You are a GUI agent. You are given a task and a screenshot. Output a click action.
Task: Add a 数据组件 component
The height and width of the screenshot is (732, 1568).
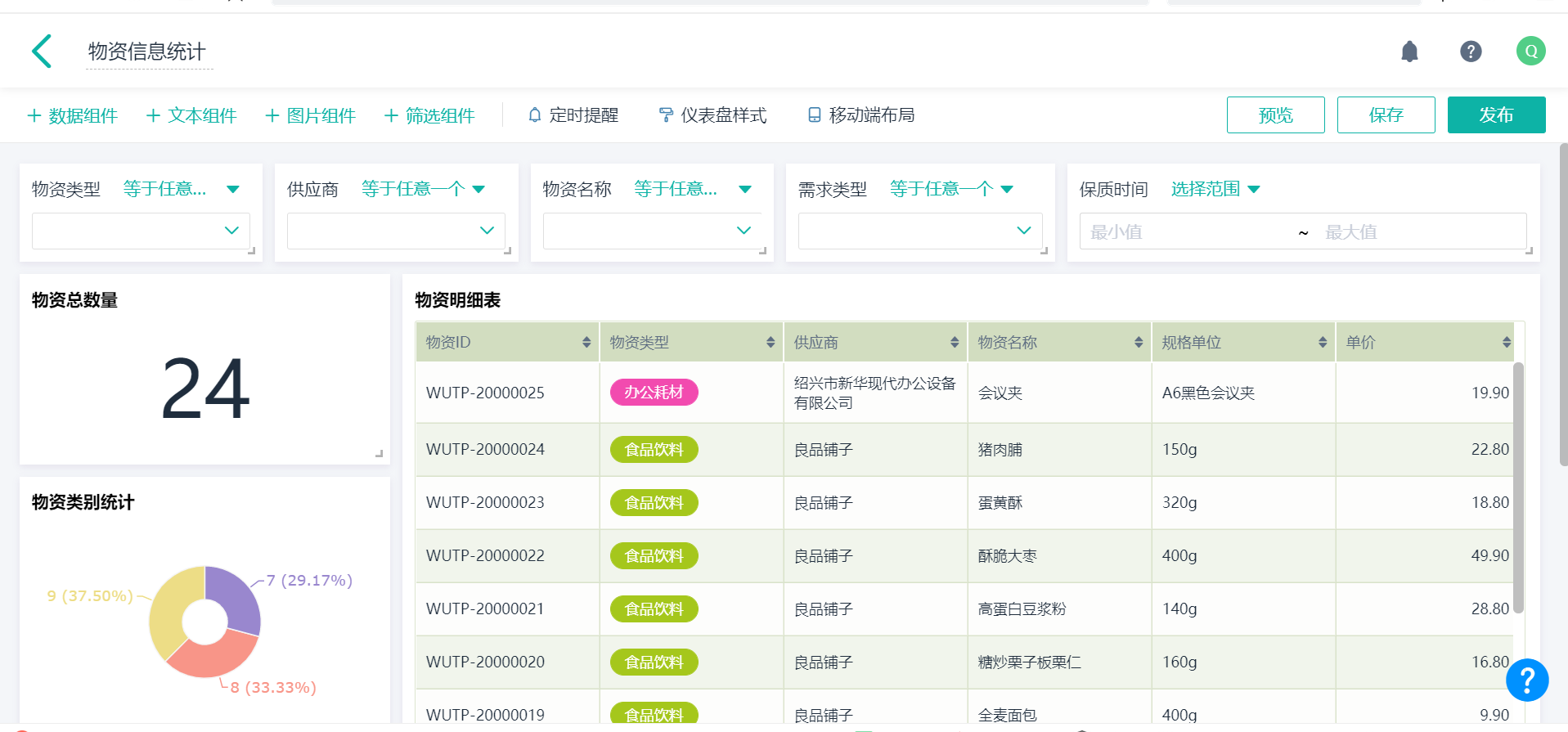[73, 115]
